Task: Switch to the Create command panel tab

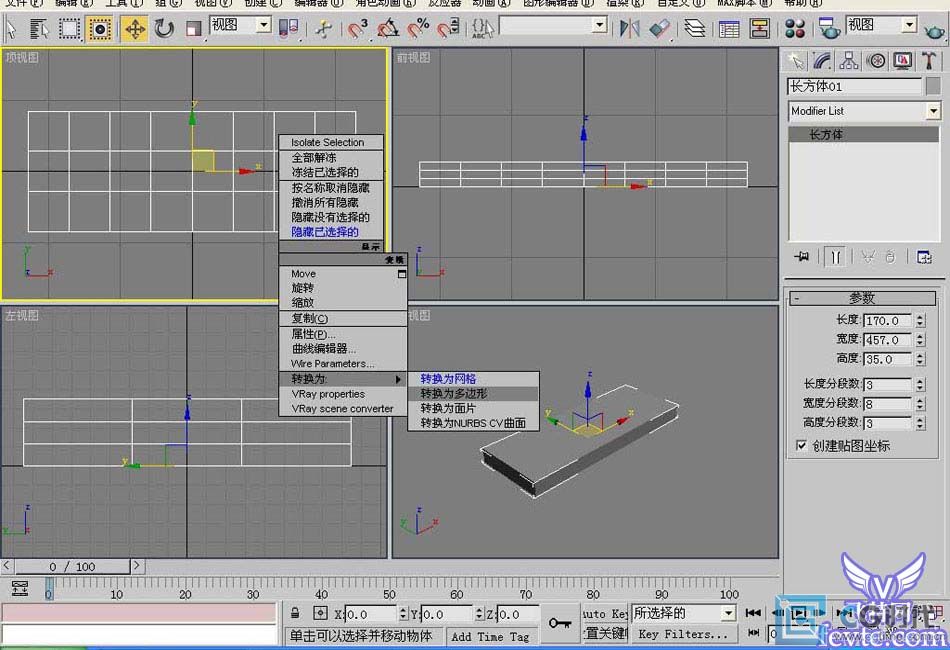Action: coord(796,61)
